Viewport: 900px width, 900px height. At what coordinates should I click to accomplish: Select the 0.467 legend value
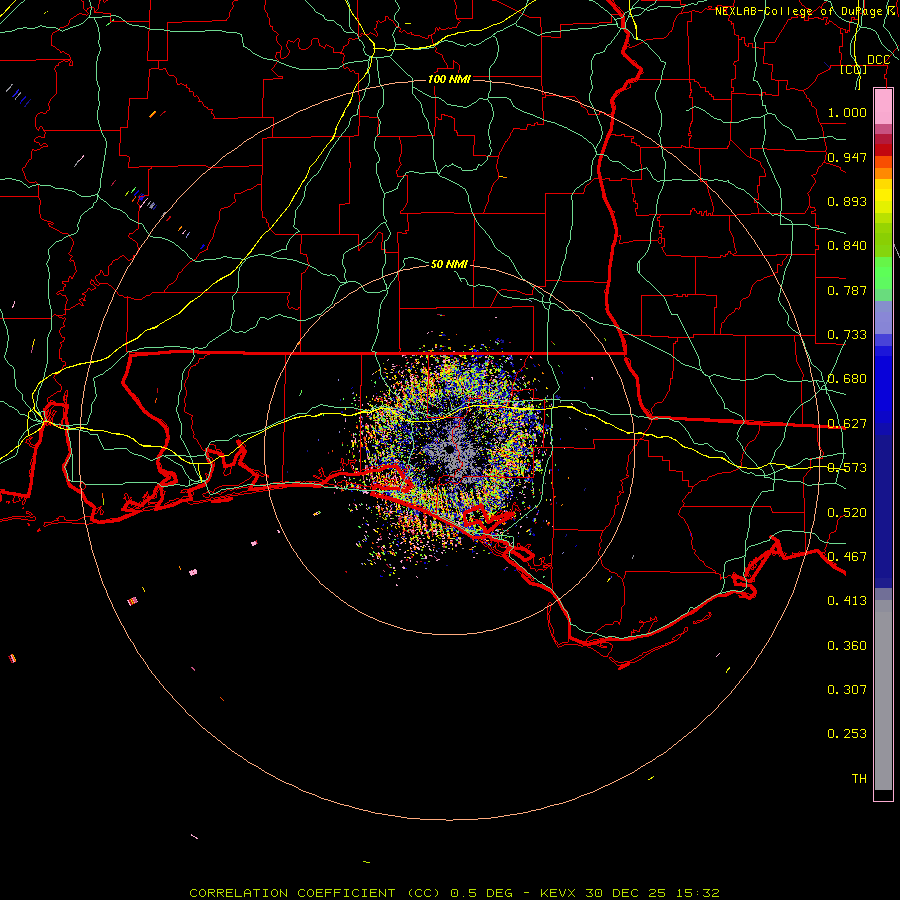click(847, 557)
